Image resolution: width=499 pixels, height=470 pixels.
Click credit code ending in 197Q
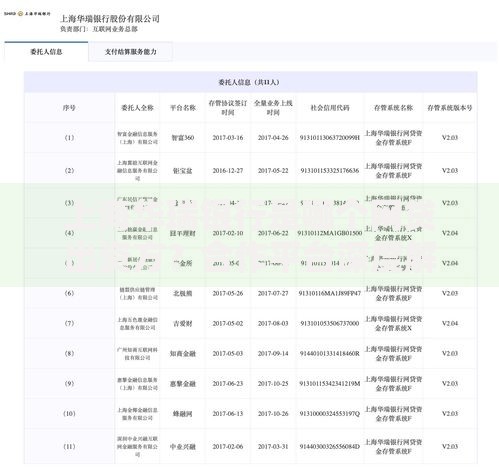[x=330, y=414]
